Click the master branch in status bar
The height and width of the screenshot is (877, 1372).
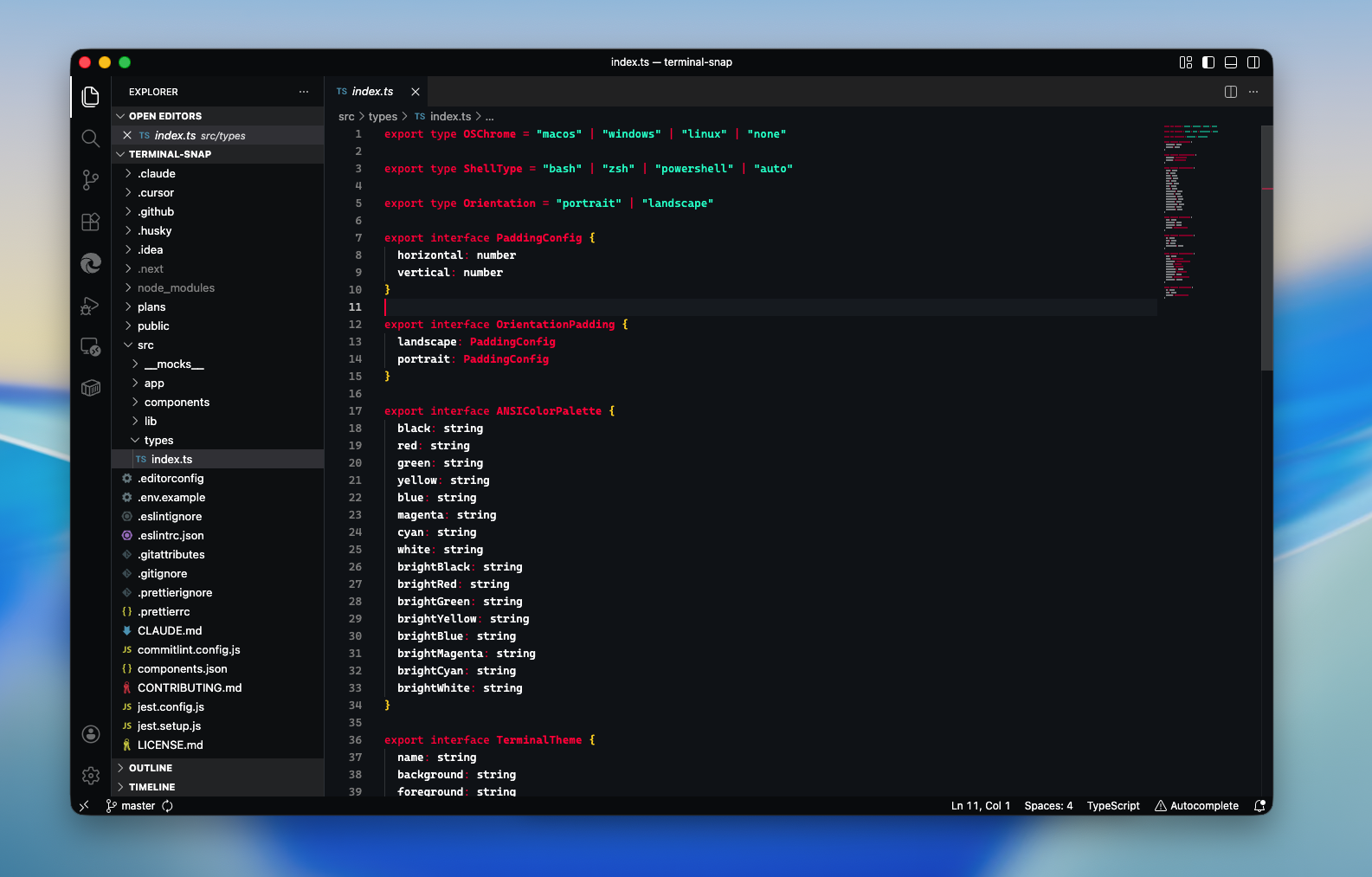tap(131, 806)
